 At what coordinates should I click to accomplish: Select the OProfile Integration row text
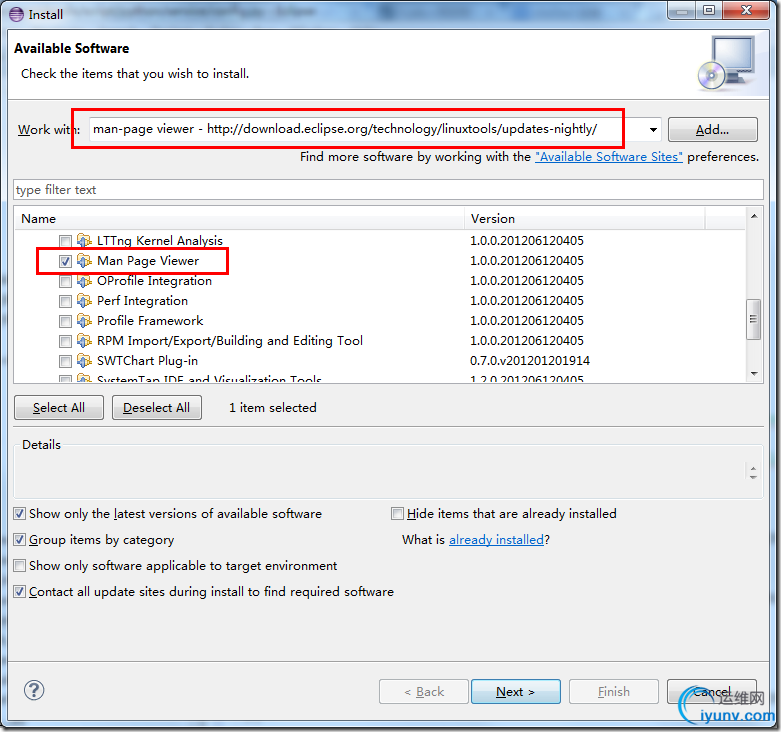pos(154,281)
